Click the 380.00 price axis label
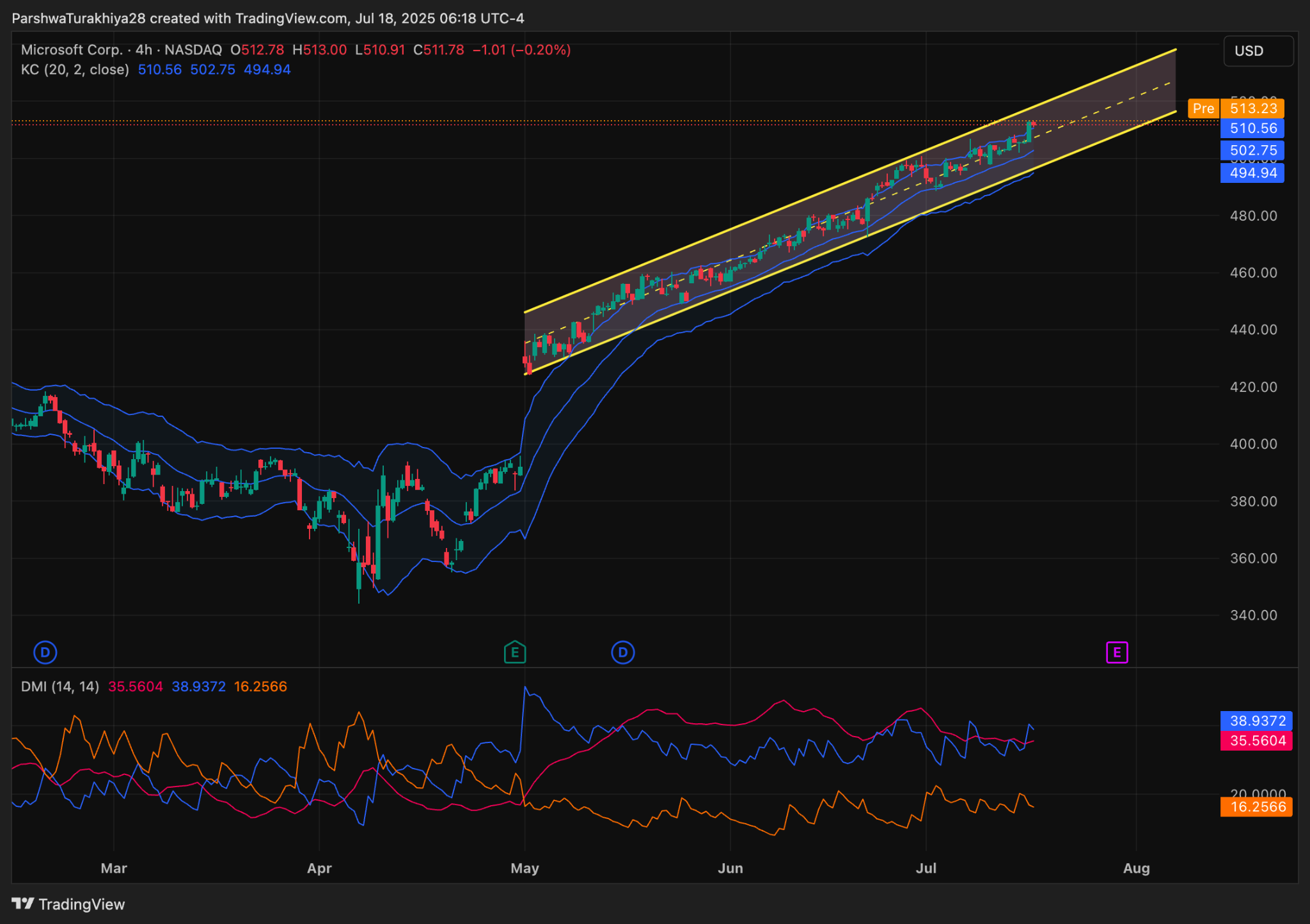 (x=1253, y=501)
